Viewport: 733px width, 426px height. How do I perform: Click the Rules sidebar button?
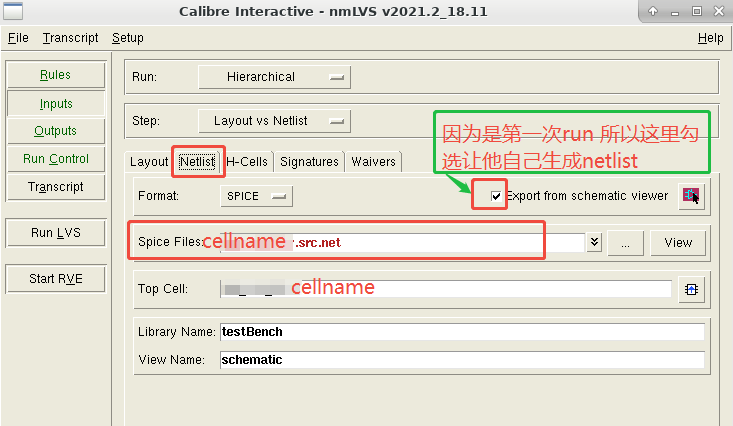click(56, 75)
